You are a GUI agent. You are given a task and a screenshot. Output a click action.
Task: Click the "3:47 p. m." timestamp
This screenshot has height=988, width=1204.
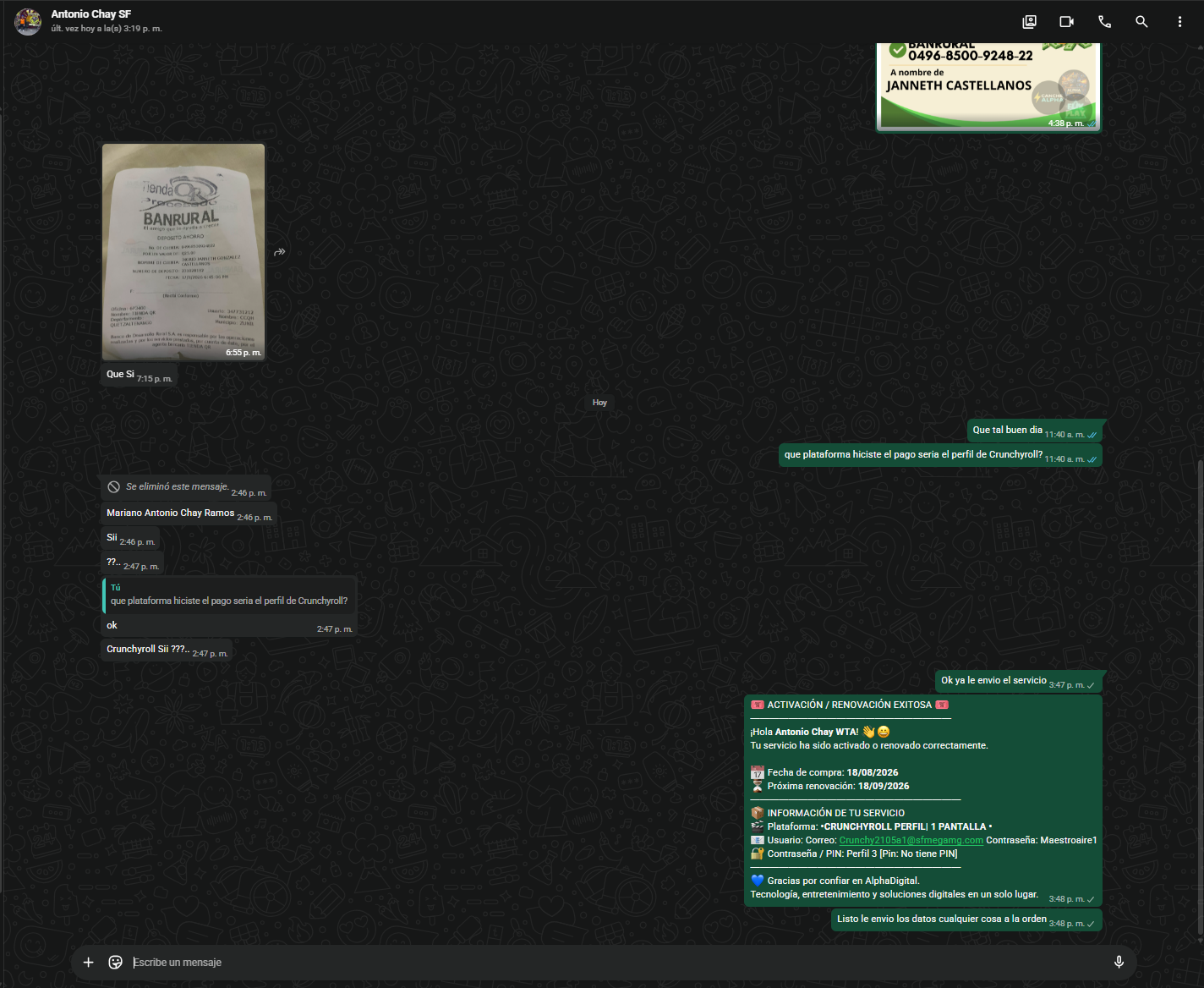(x=1066, y=685)
